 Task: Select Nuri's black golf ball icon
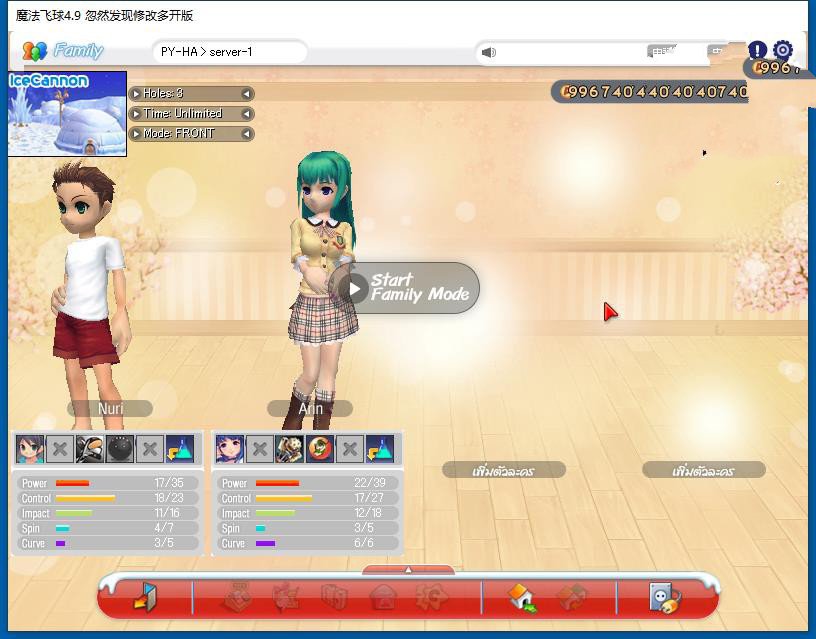pyautogui.click(x=120, y=449)
